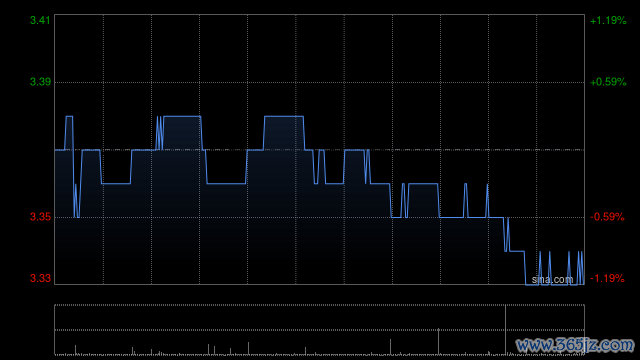Open the sina.com watermark link
The image size is (640, 360).
(x=552, y=280)
